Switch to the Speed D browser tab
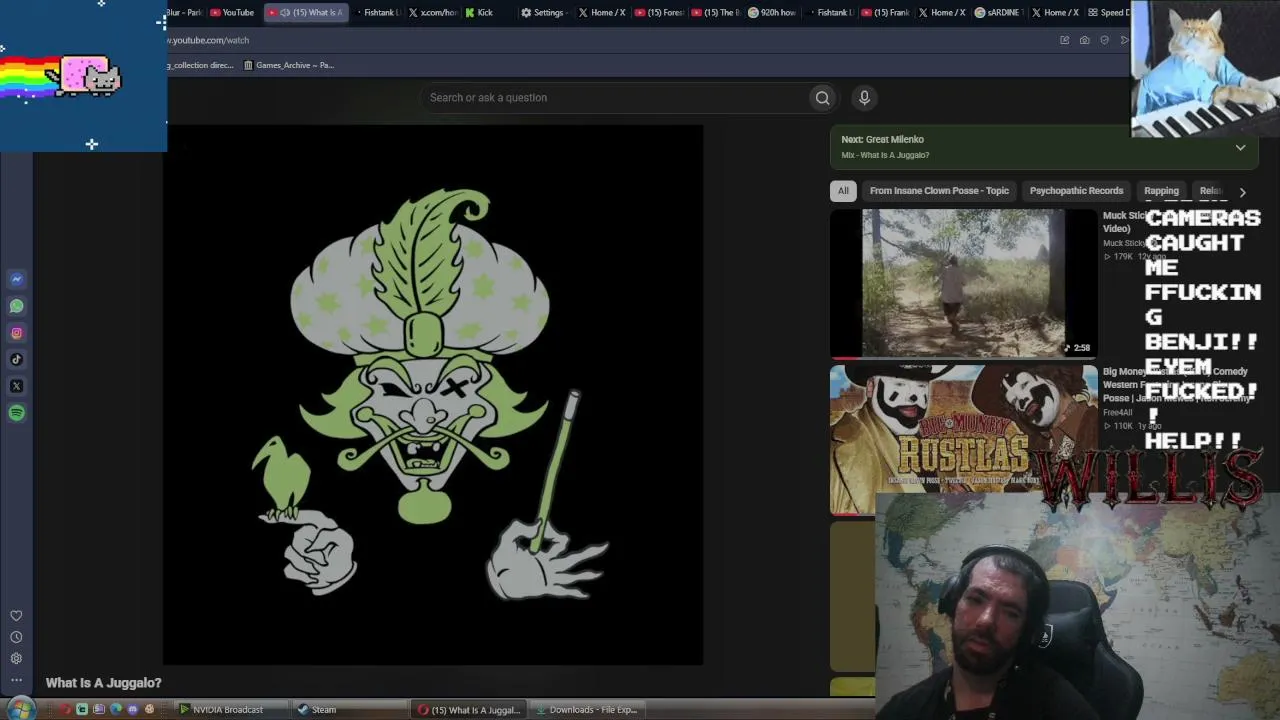This screenshot has height=720, width=1280. [1108, 13]
